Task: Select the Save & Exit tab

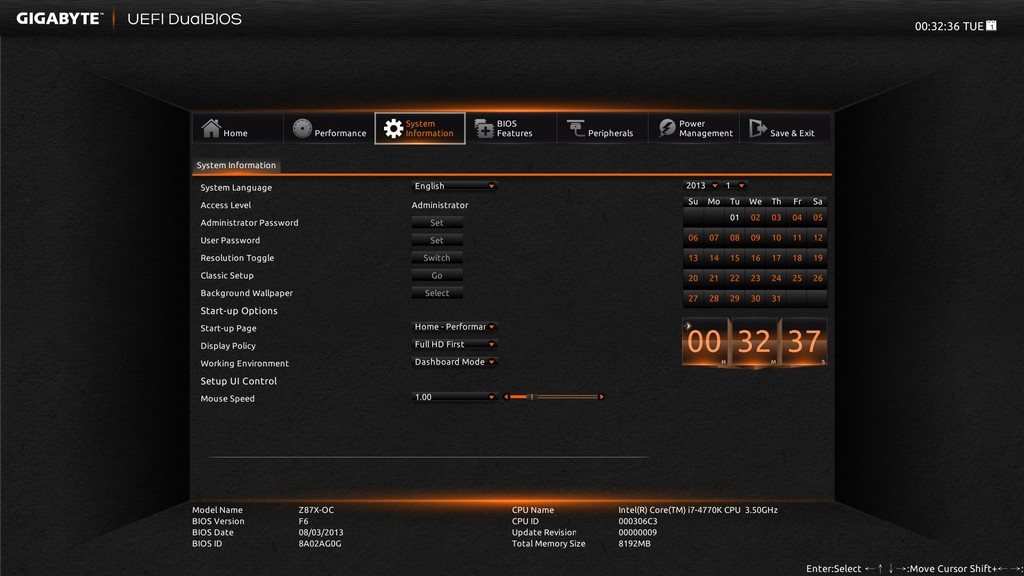Action: click(785, 128)
